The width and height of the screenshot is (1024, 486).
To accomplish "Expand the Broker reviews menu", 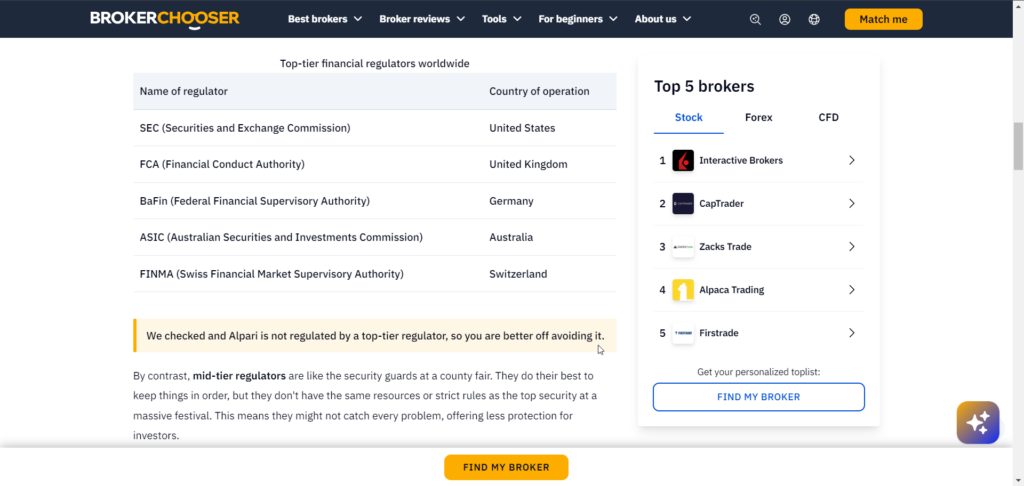I will click(422, 19).
